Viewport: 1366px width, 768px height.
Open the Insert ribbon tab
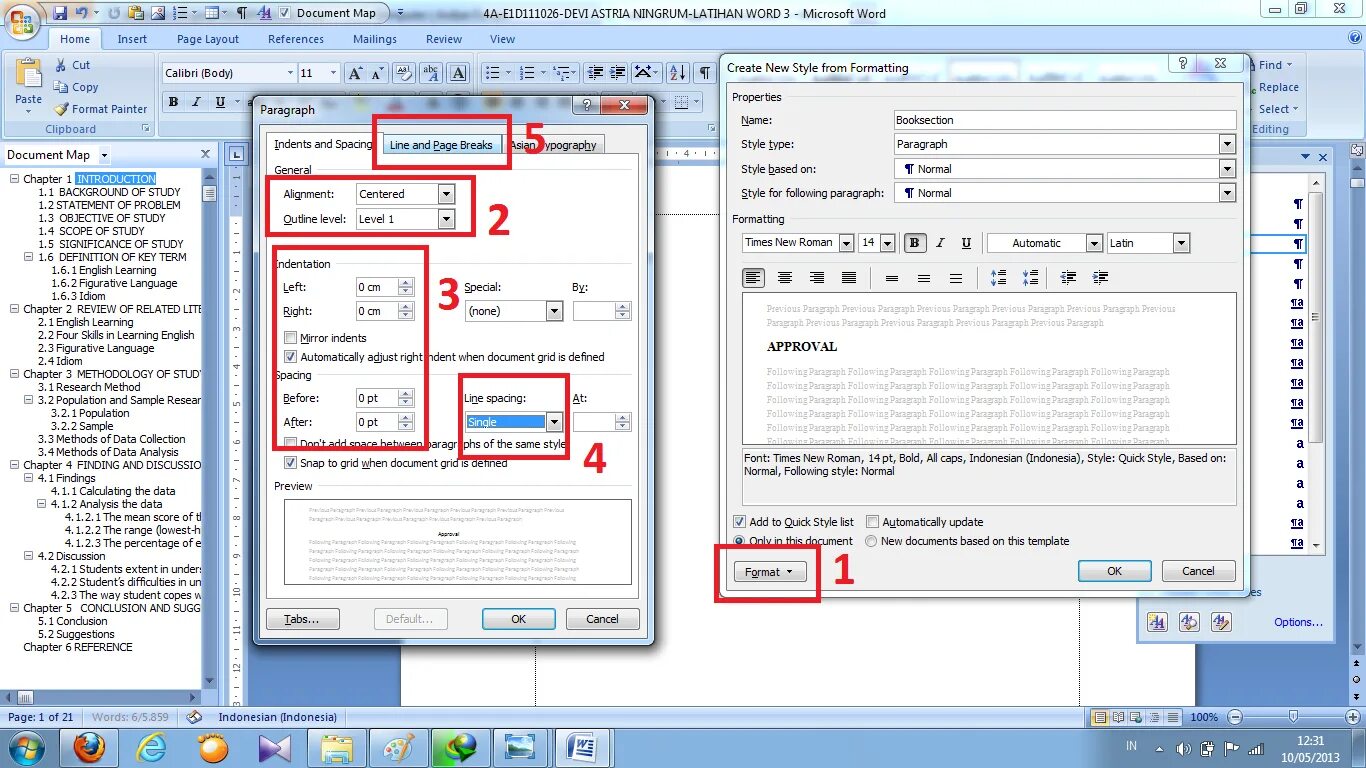click(x=132, y=39)
